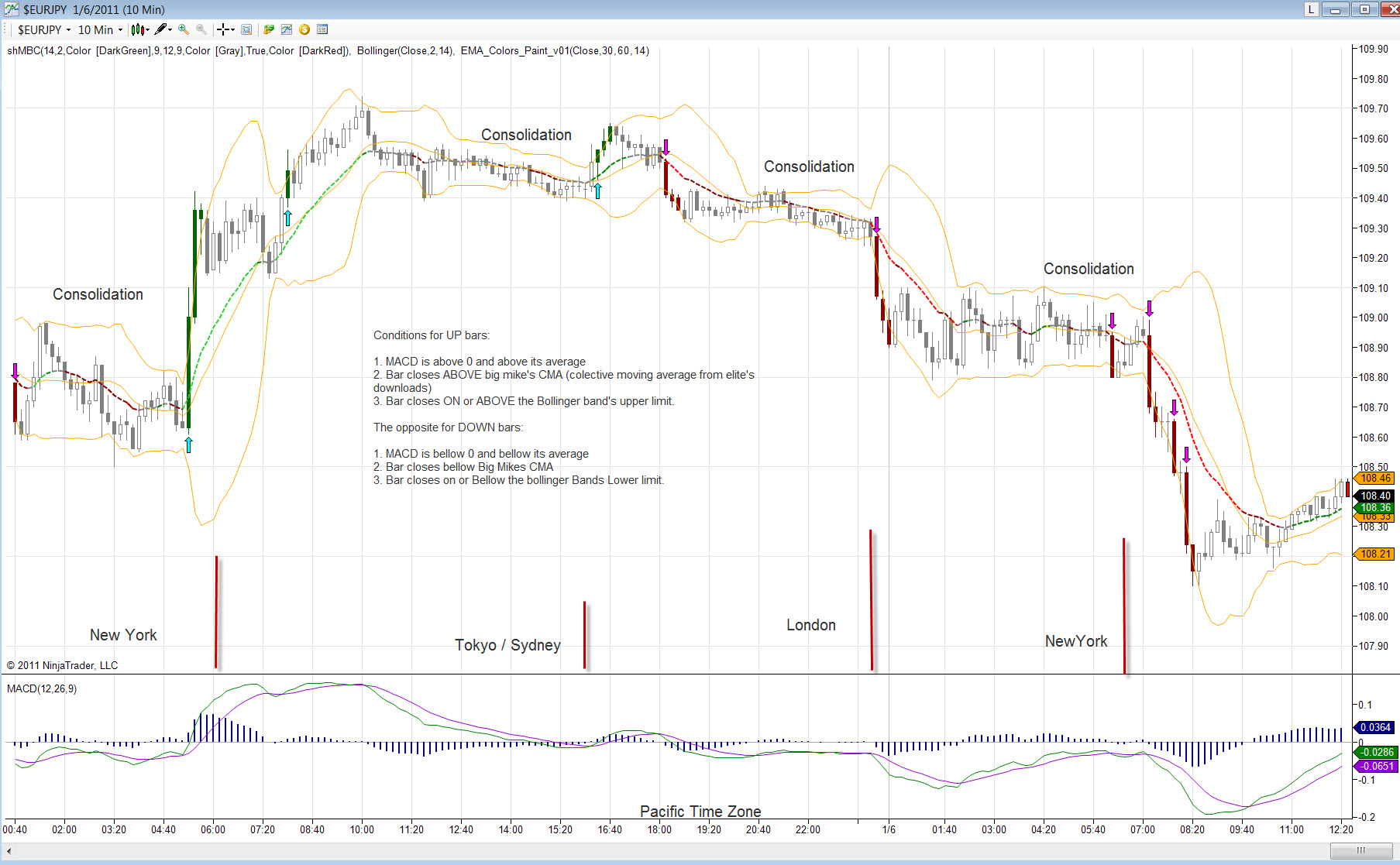Open the Data Box icon in the toolbar

246,29
